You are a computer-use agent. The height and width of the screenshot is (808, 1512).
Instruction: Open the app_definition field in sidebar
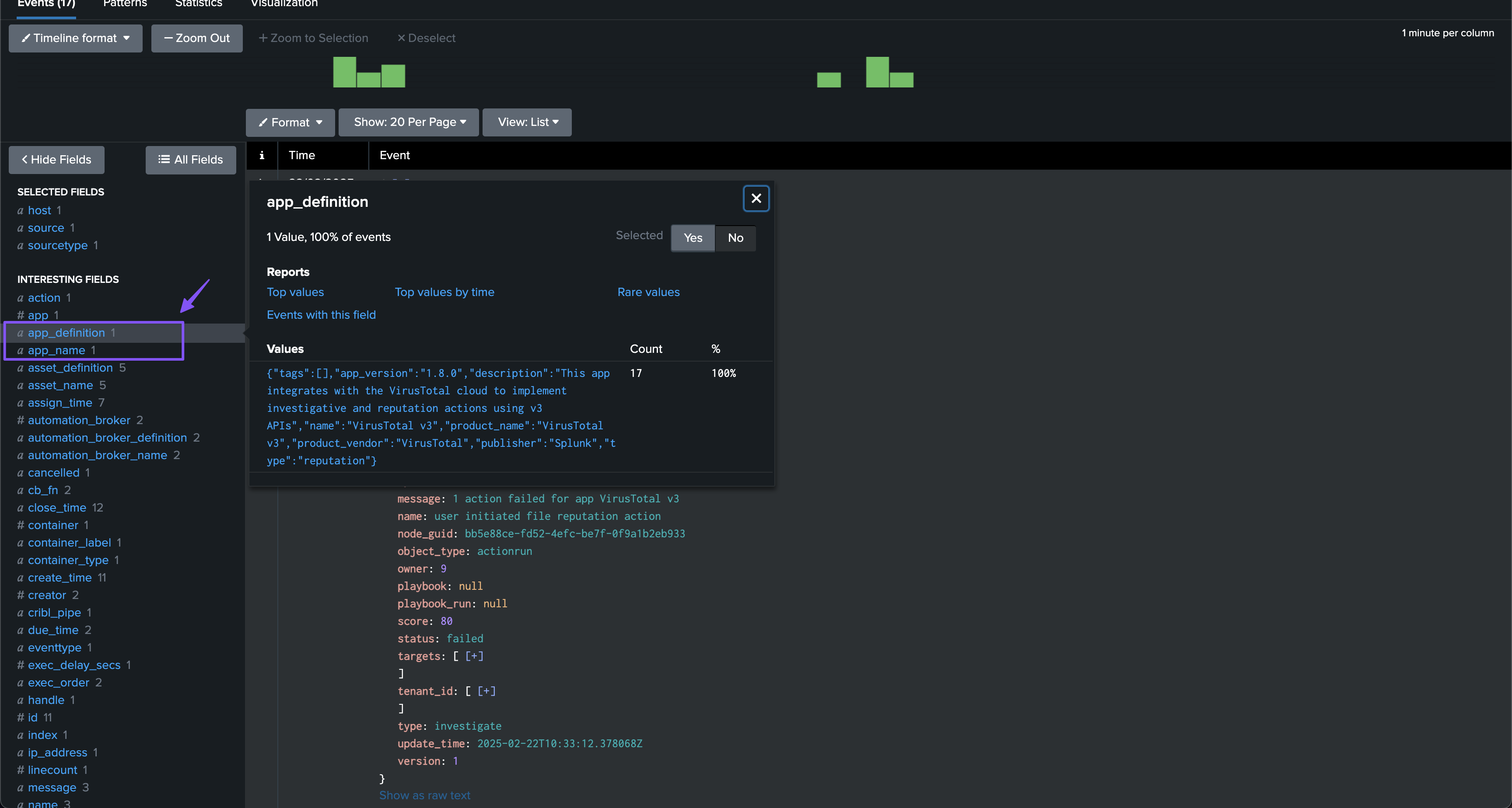(66, 333)
